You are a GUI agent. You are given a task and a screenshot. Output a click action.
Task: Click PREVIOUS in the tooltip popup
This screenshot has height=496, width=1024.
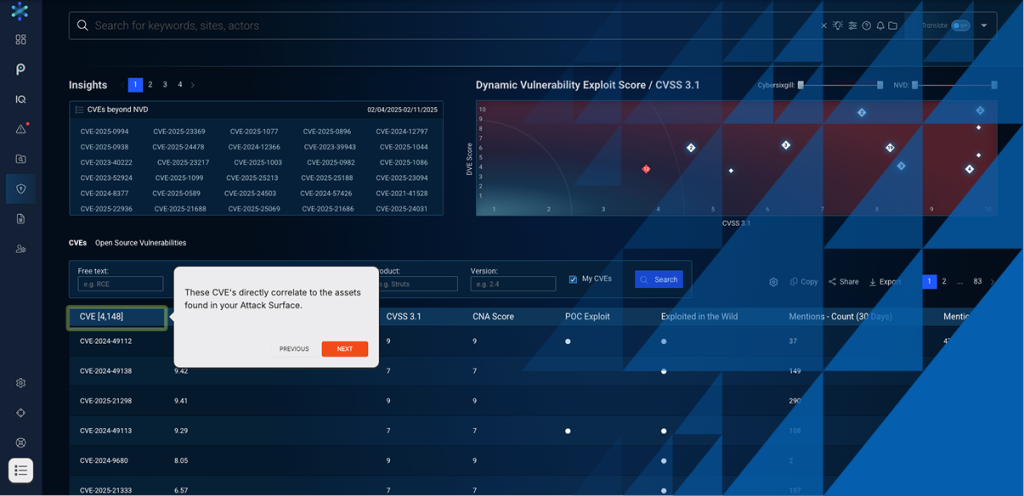click(x=294, y=349)
